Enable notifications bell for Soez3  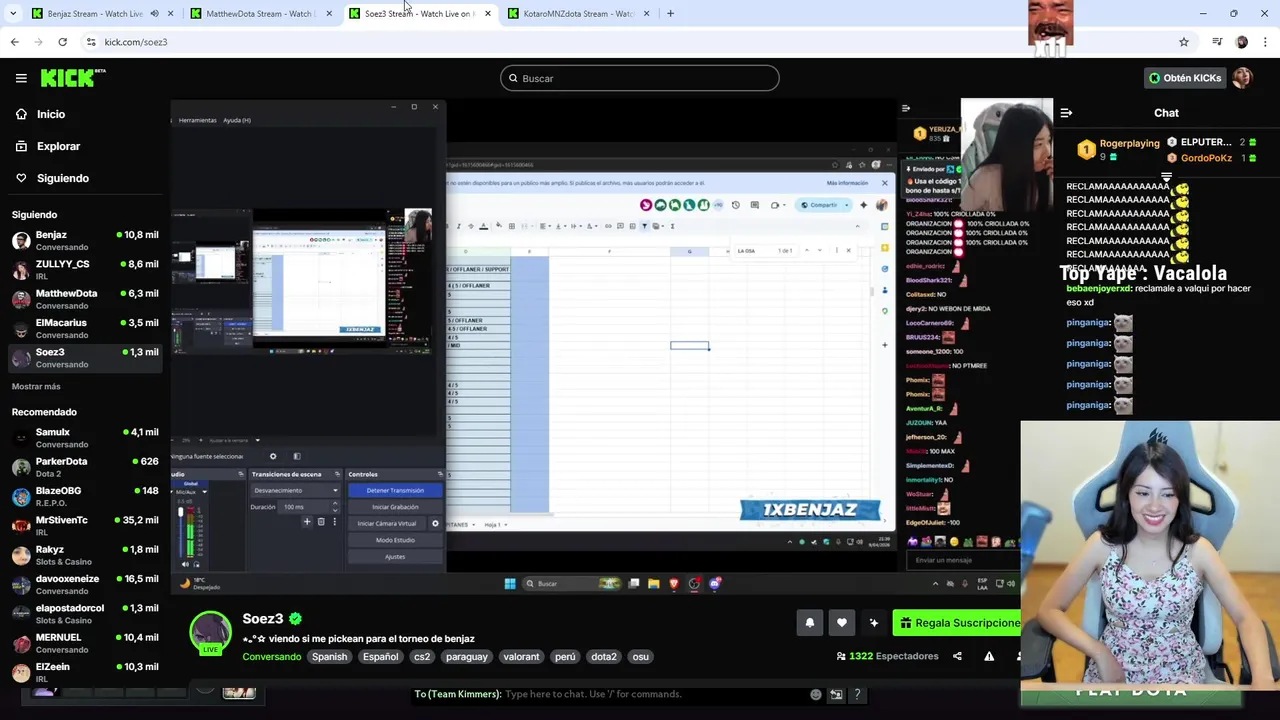point(810,623)
